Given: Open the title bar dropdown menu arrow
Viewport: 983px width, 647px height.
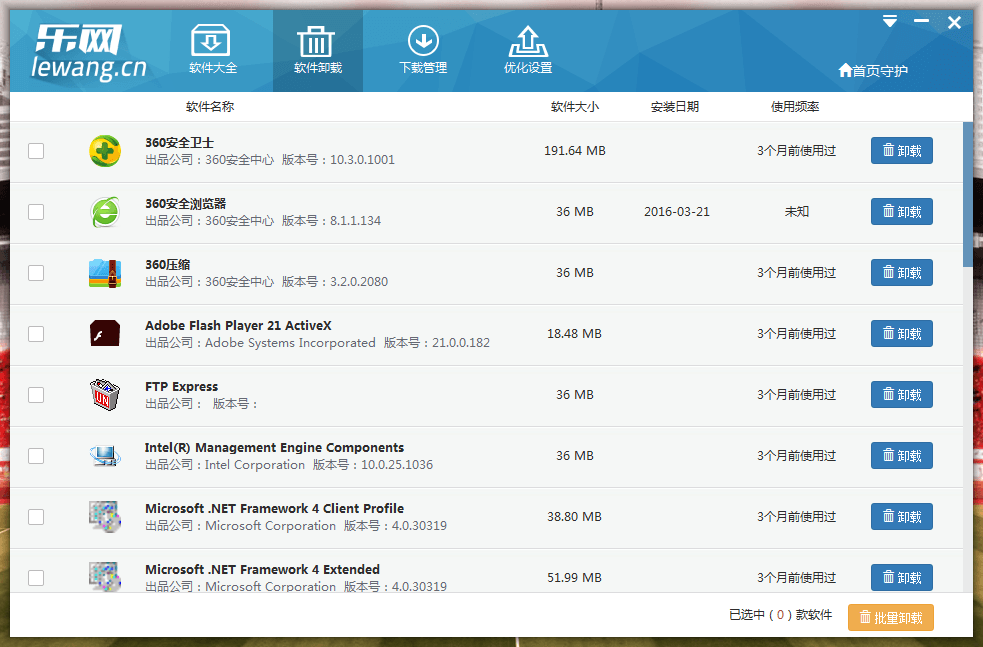Looking at the screenshot, I should tap(890, 22).
